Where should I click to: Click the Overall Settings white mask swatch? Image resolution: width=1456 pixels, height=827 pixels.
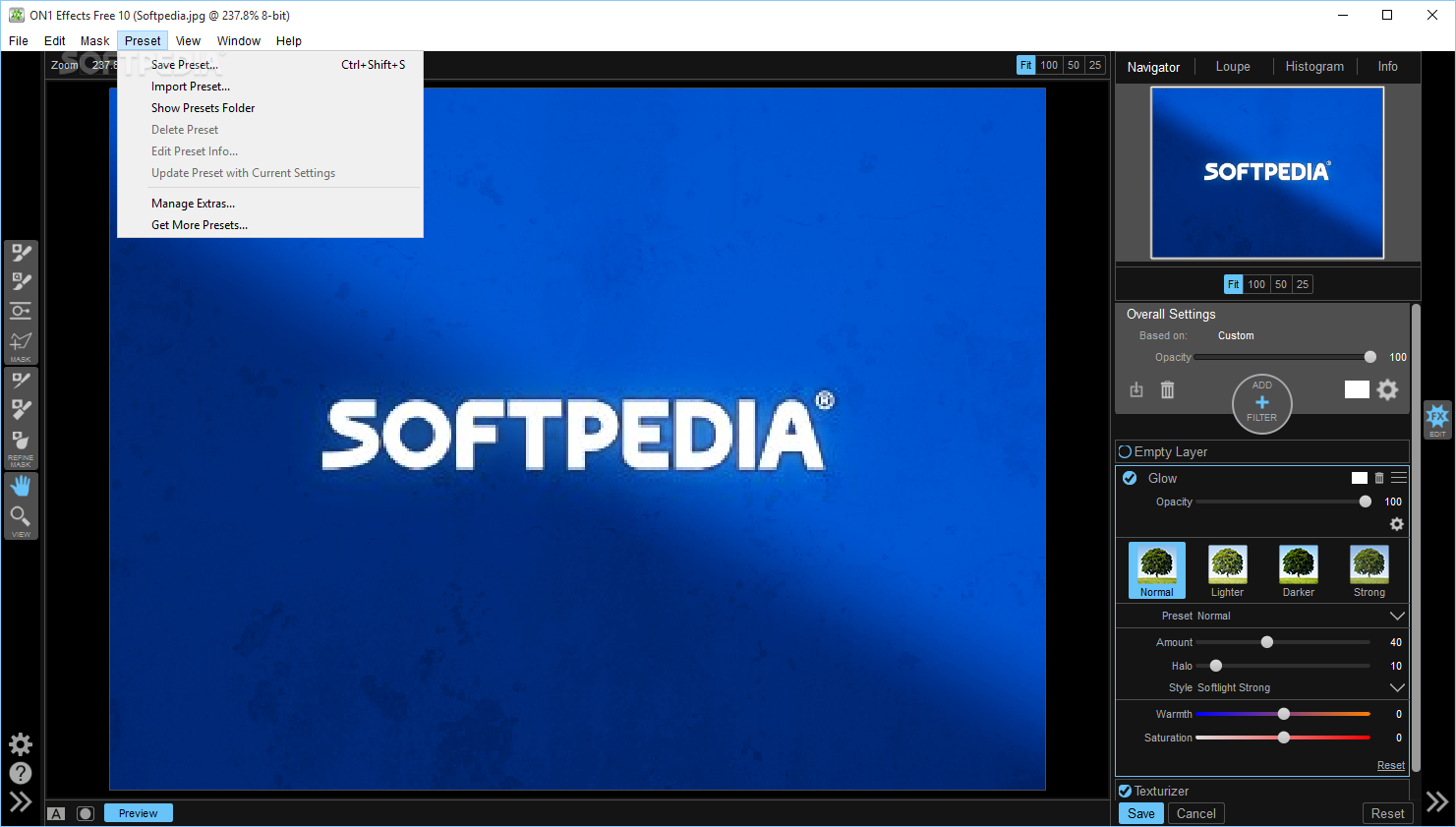(x=1357, y=389)
